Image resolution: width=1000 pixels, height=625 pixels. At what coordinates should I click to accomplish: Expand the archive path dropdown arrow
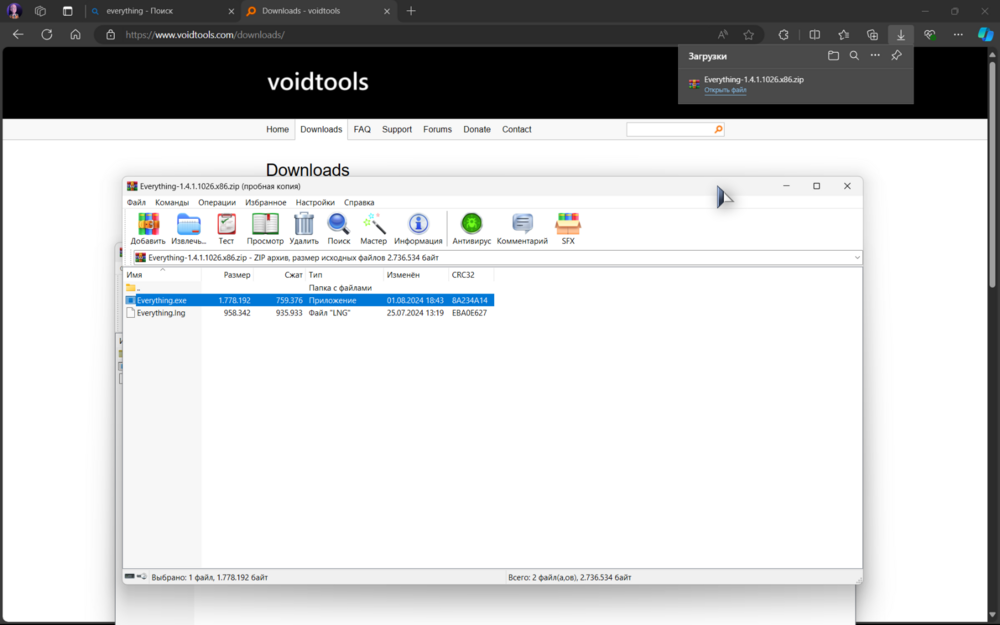point(857,258)
